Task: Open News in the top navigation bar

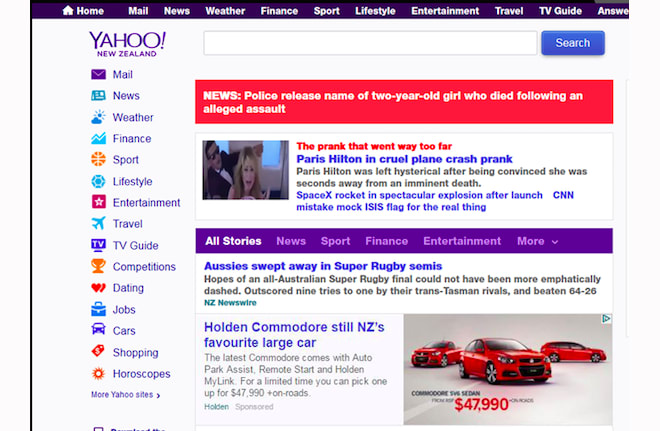Action: (x=177, y=11)
